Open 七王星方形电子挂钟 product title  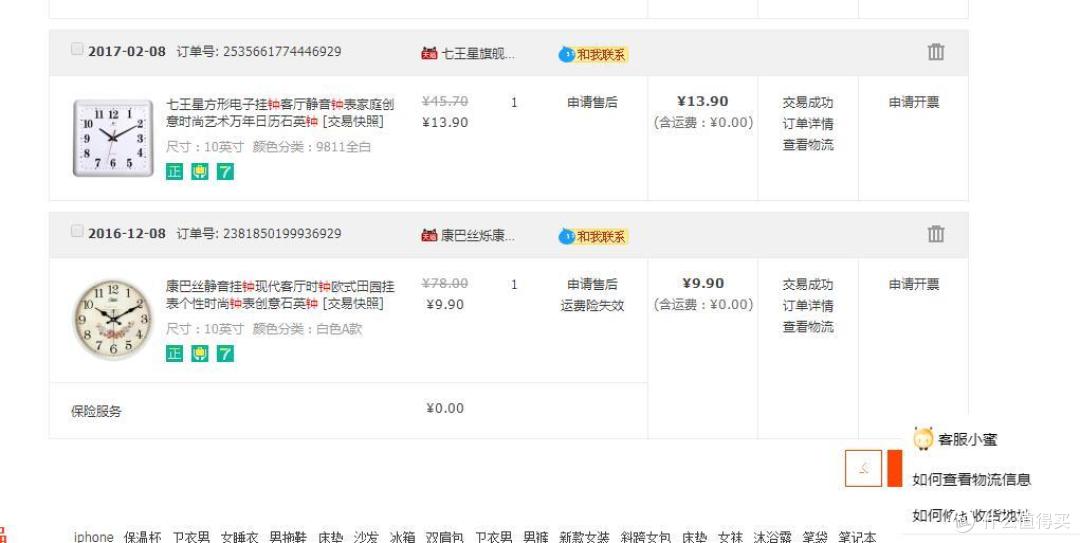click(x=280, y=112)
